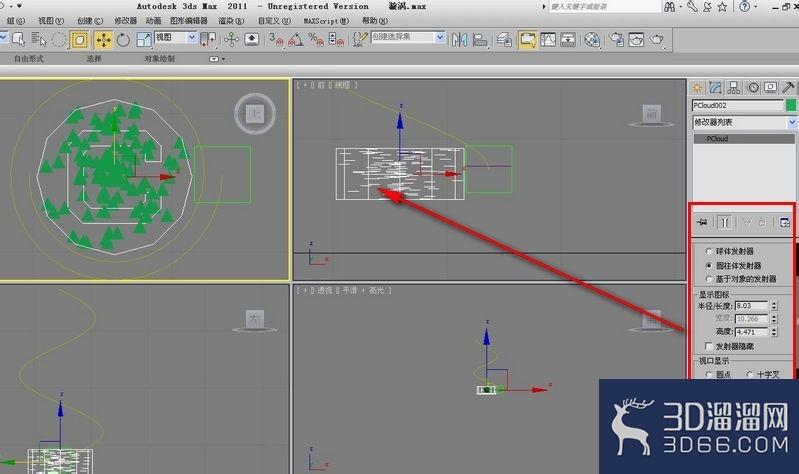Click the PCloud002 object name field
The height and width of the screenshot is (474, 799).
(x=737, y=106)
